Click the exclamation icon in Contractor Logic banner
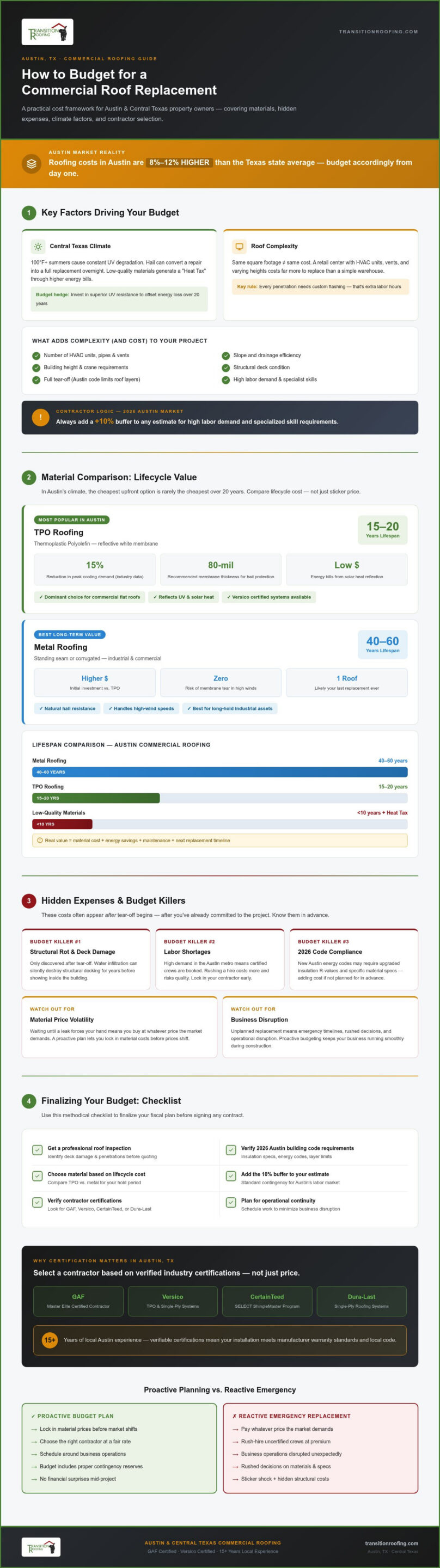 [x=41, y=418]
